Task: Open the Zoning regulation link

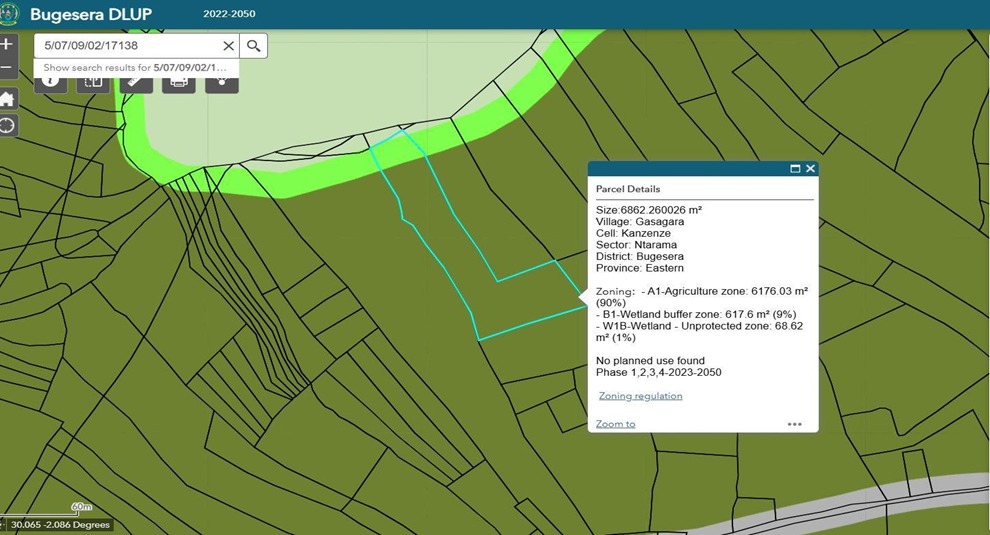Action: point(640,396)
